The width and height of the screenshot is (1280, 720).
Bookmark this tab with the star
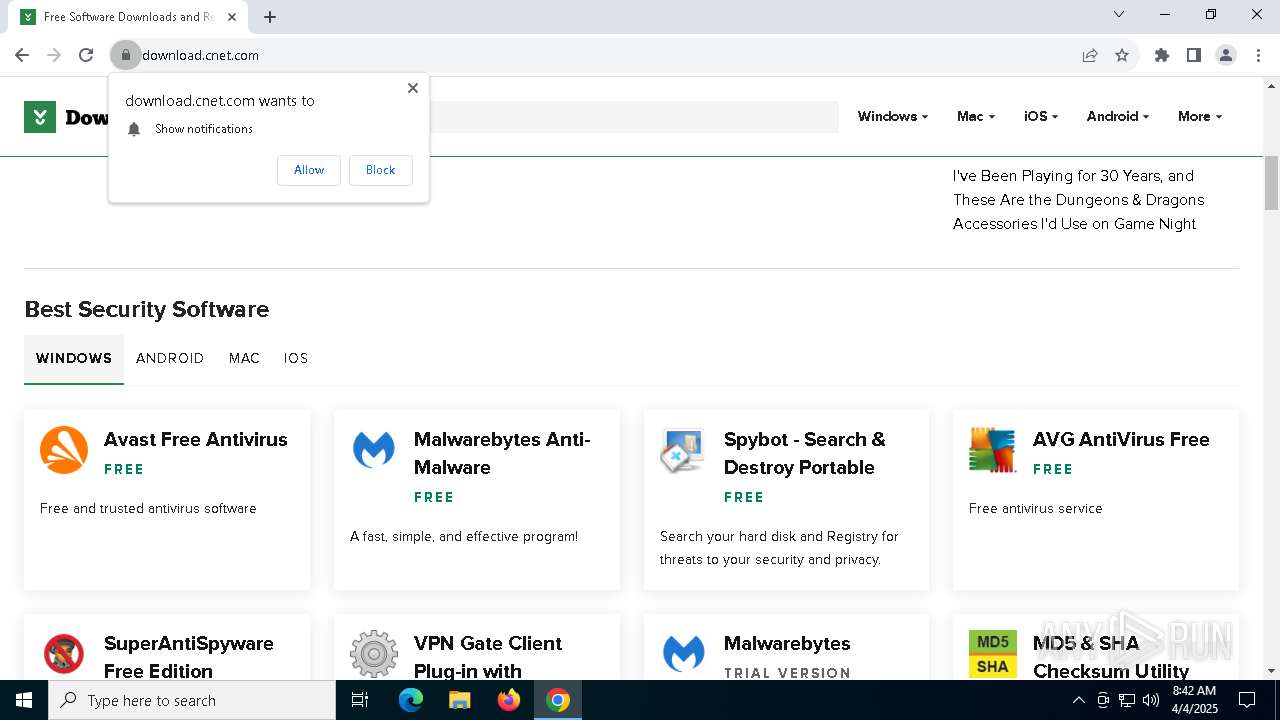click(x=1122, y=55)
